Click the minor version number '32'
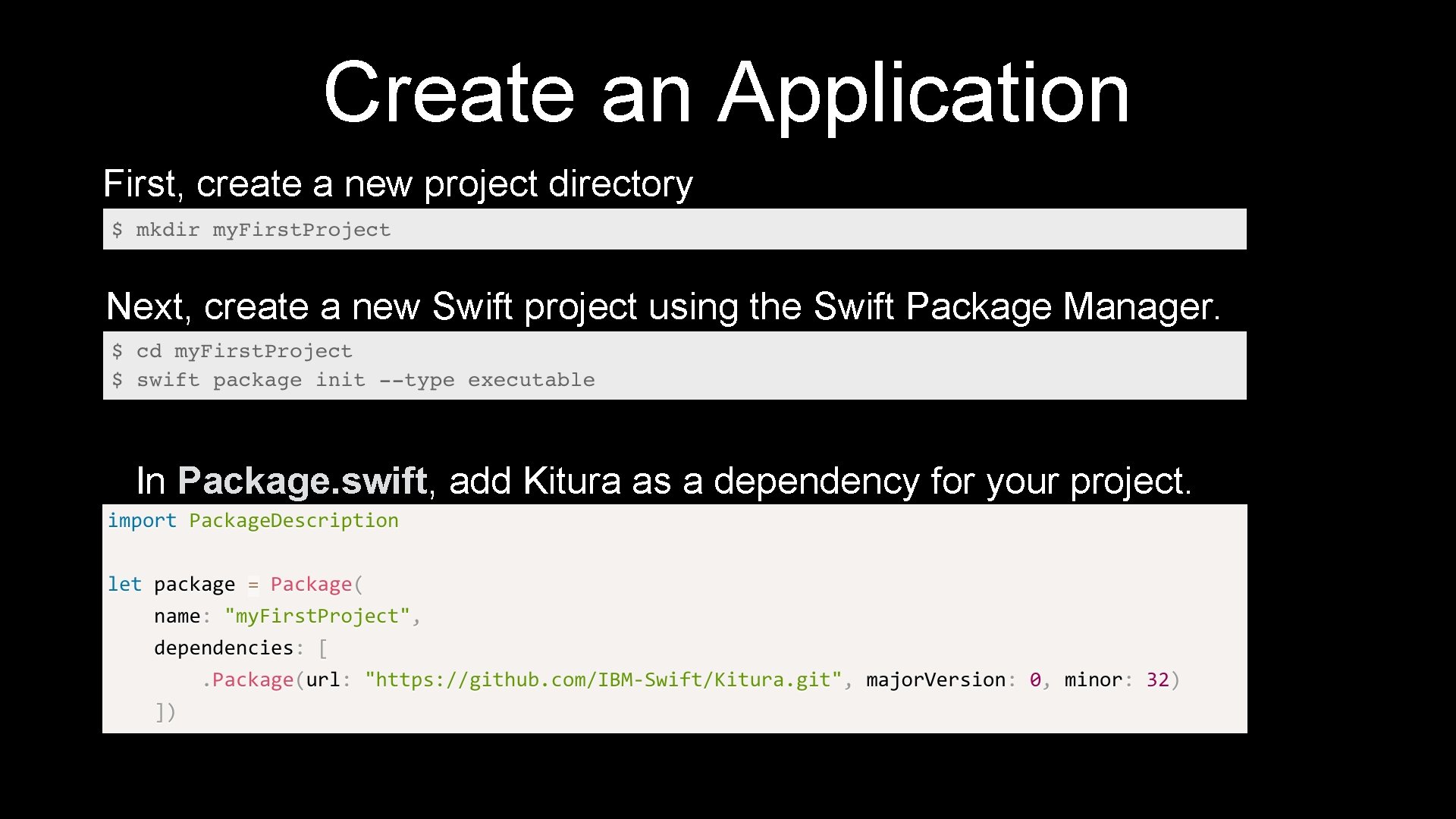This screenshot has height=819, width=1456. pyautogui.click(x=1157, y=680)
